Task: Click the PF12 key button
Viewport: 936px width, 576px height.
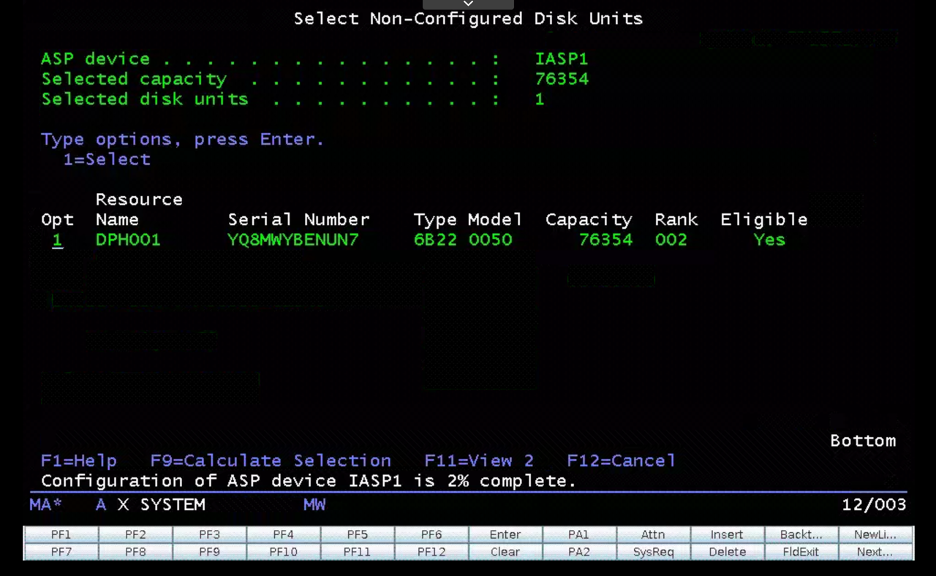Action: pos(432,552)
